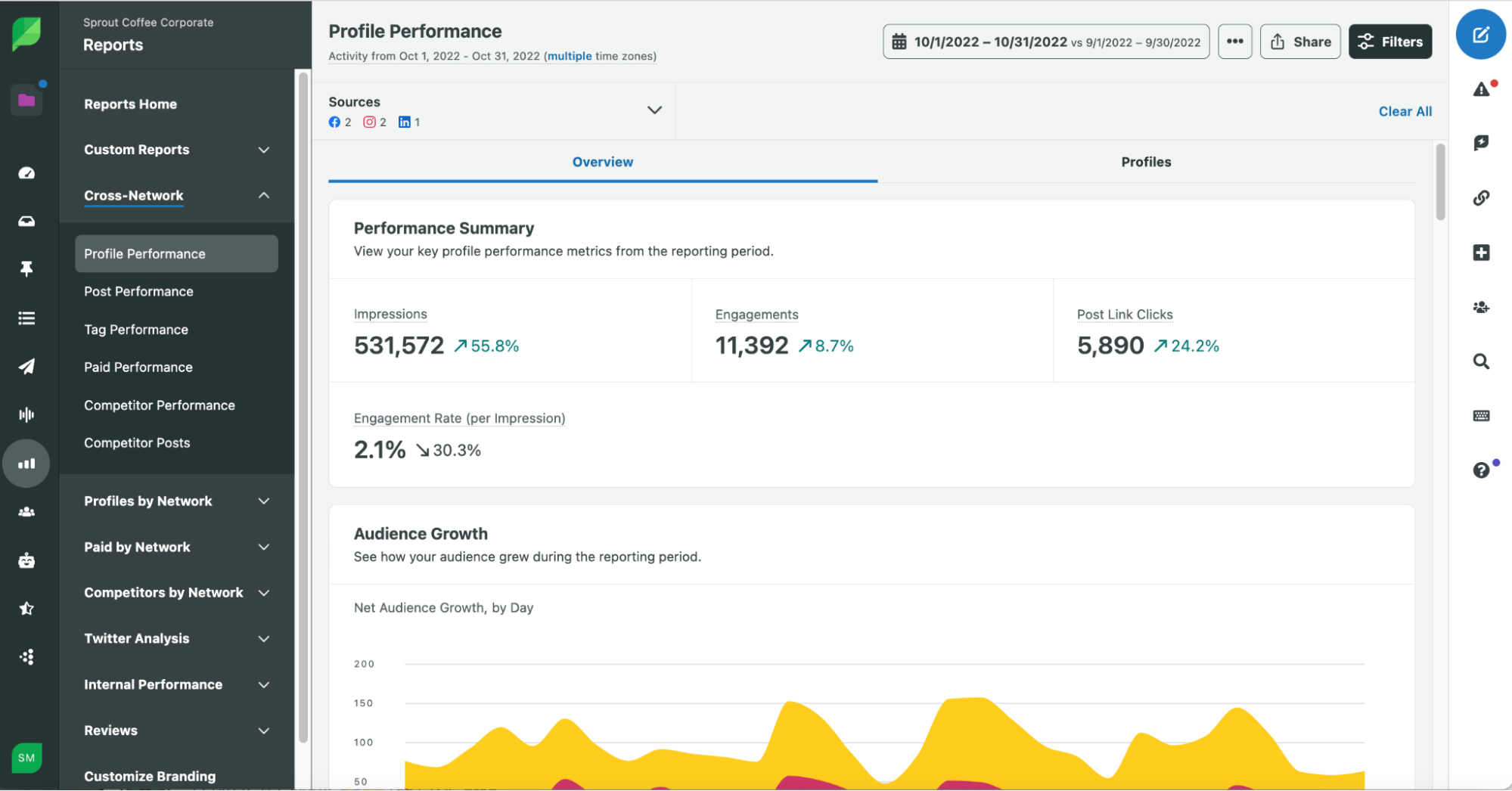Open the Sprout Social compose window

1481,34
